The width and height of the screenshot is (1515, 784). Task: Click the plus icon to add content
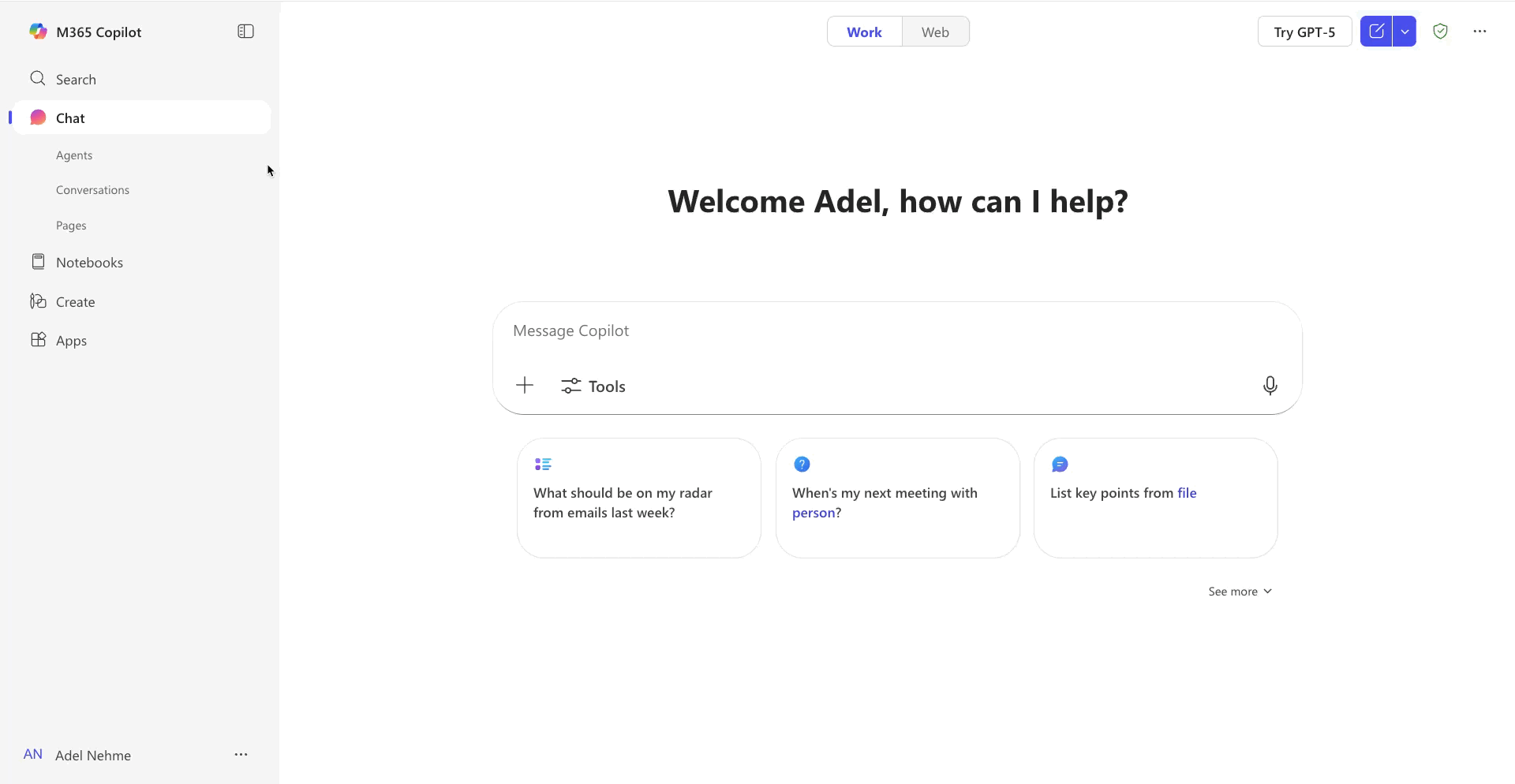click(525, 386)
